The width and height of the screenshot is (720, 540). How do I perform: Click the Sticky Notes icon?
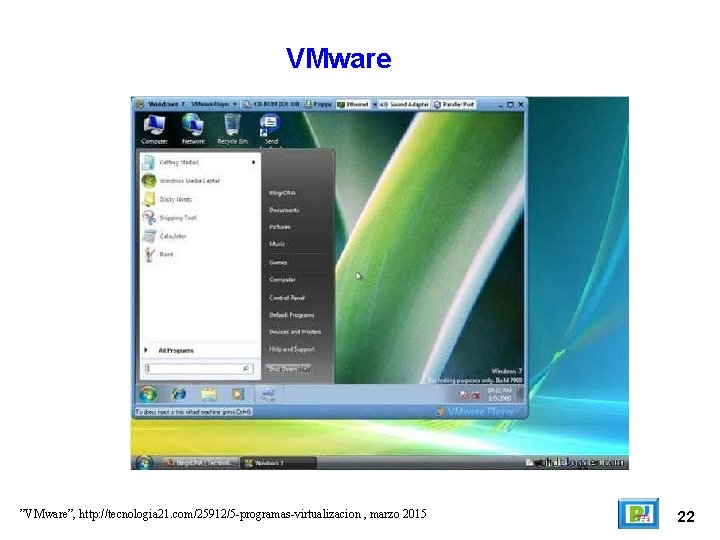[149, 199]
